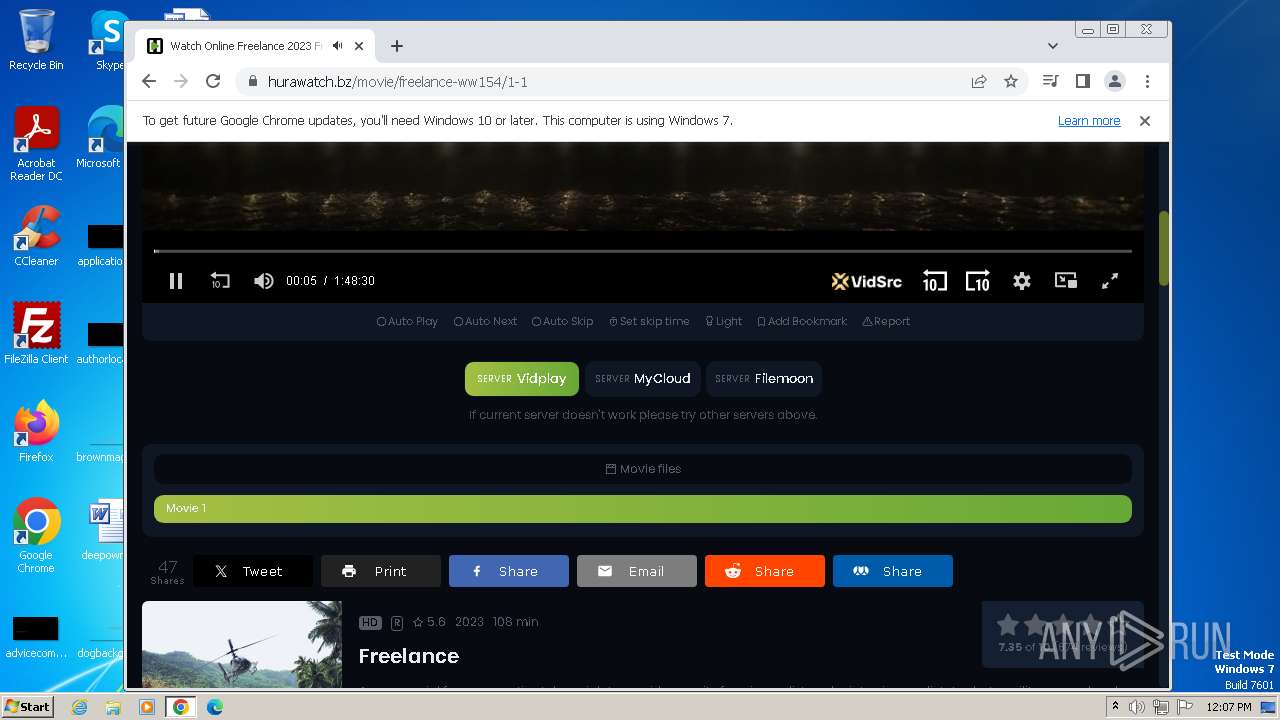Open system volume tray icon

coord(1137,707)
